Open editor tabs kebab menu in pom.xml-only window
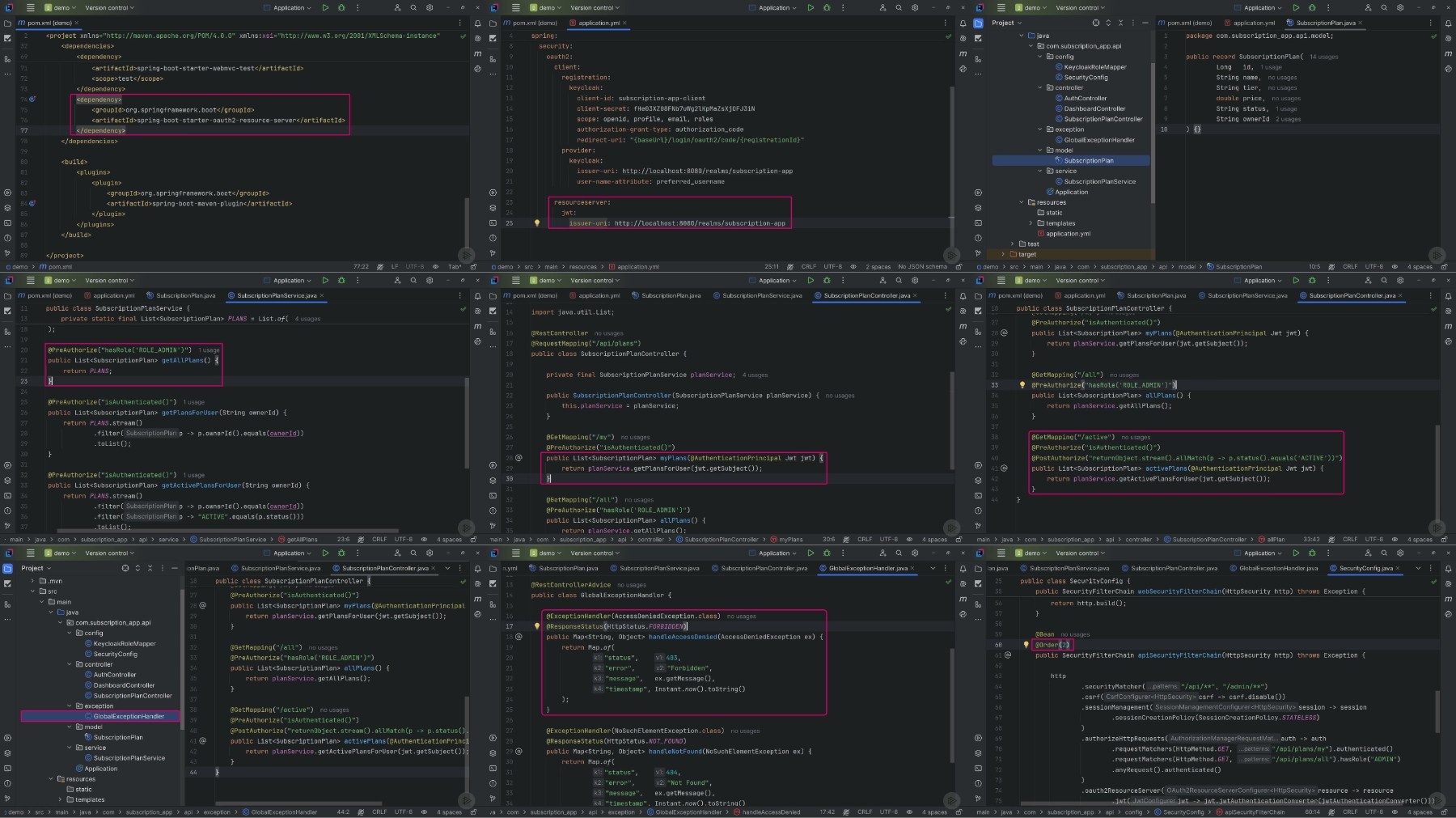This screenshot has width=1456, height=818. 460,23
